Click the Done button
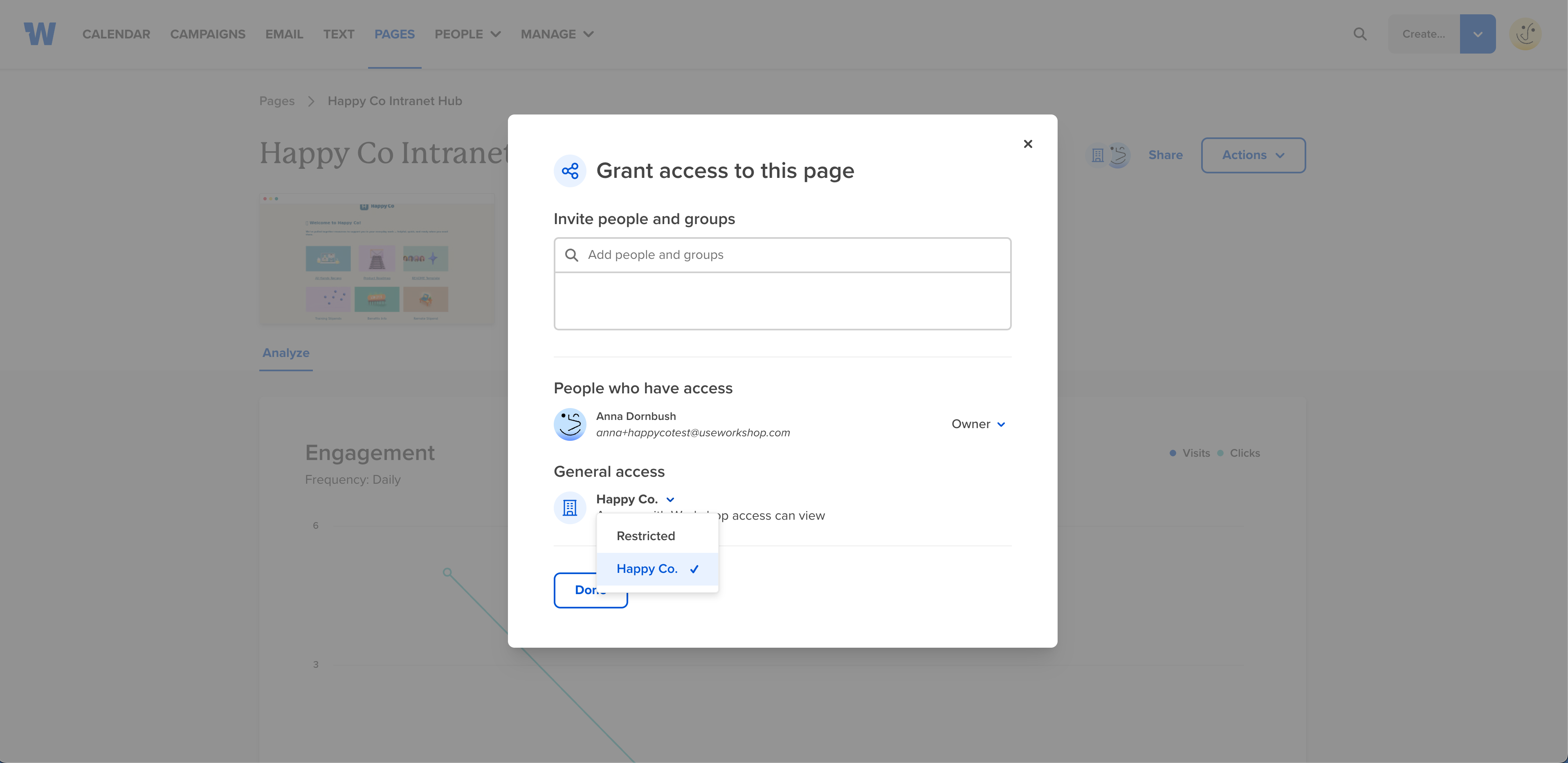The image size is (1568, 763). [591, 590]
